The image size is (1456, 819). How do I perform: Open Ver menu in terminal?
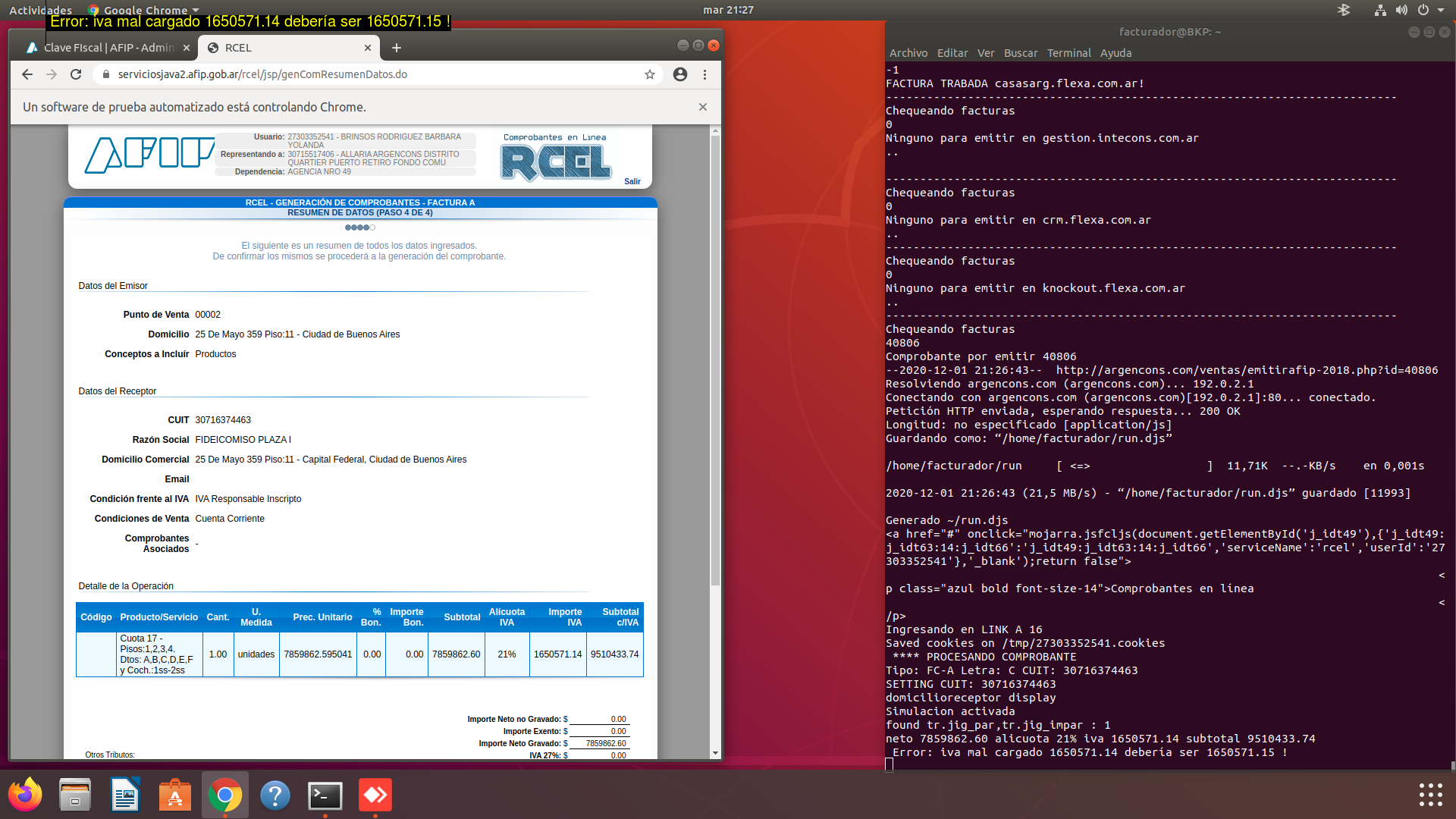[986, 53]
